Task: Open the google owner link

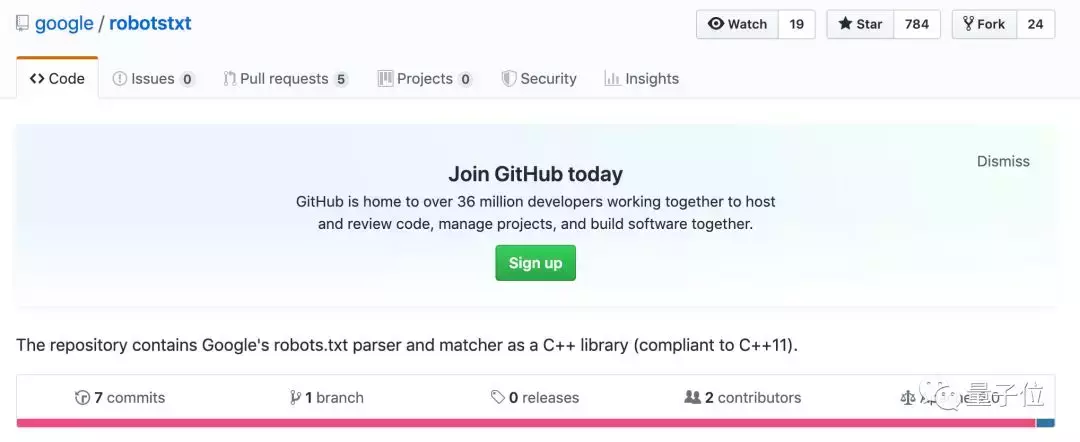Action: click(64, 23)
